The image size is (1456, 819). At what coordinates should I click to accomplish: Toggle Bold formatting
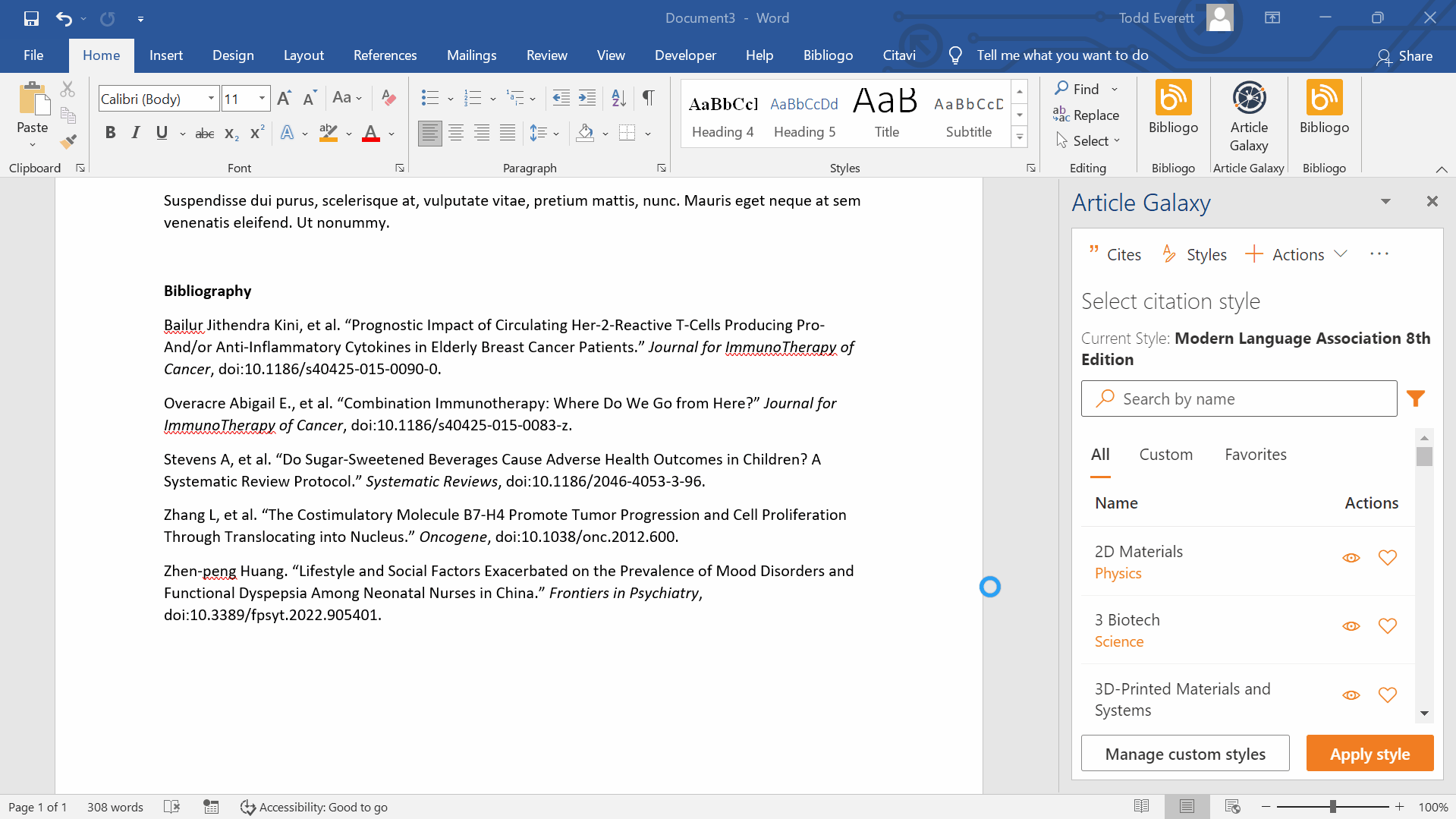coord(110,134)
